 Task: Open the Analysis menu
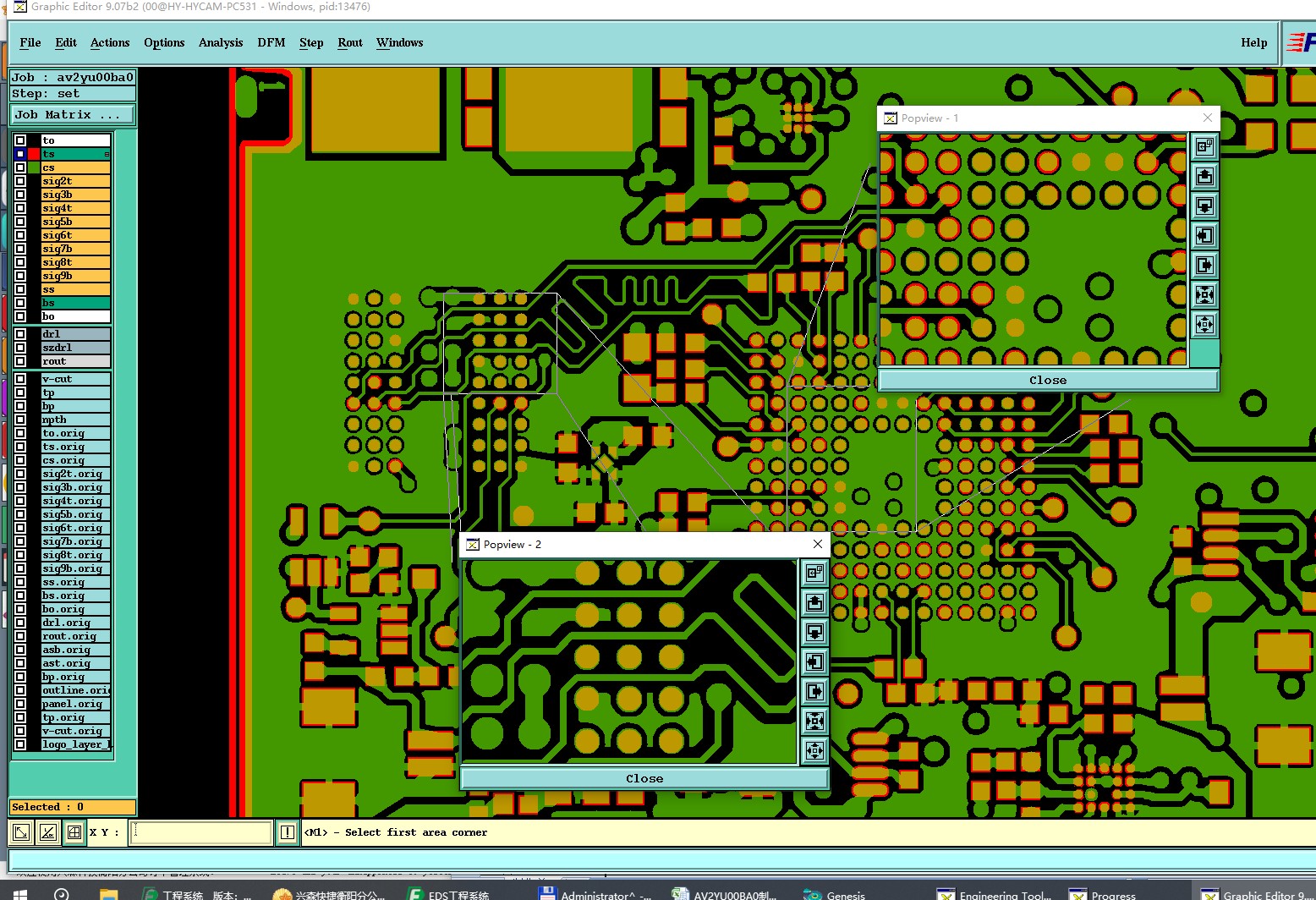click(x=221, y=42)
